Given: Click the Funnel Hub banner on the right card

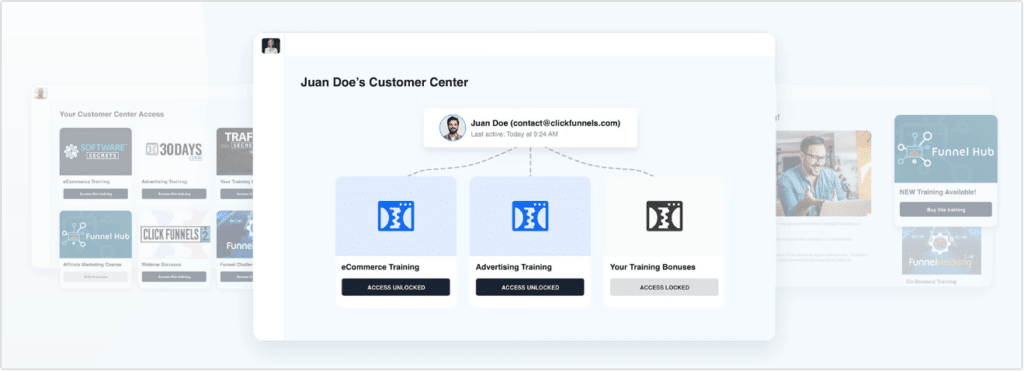Looking at the screenshot, I should pos(946,150).
